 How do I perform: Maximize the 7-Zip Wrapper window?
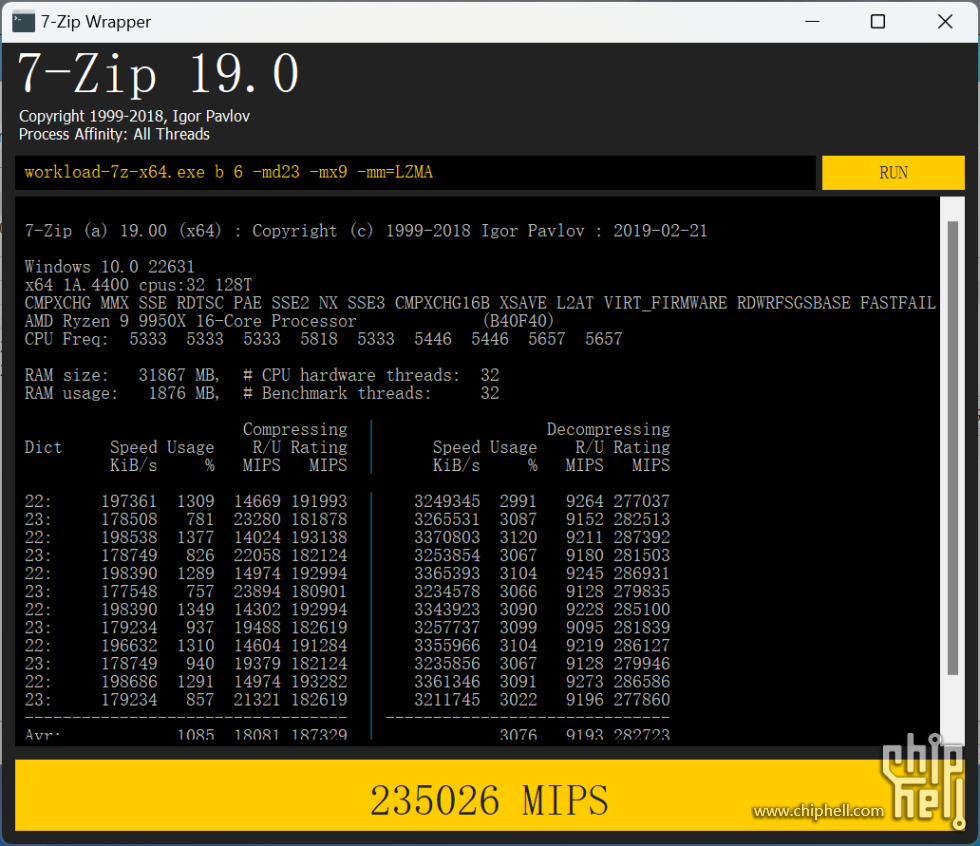click(x=878, y=22)
